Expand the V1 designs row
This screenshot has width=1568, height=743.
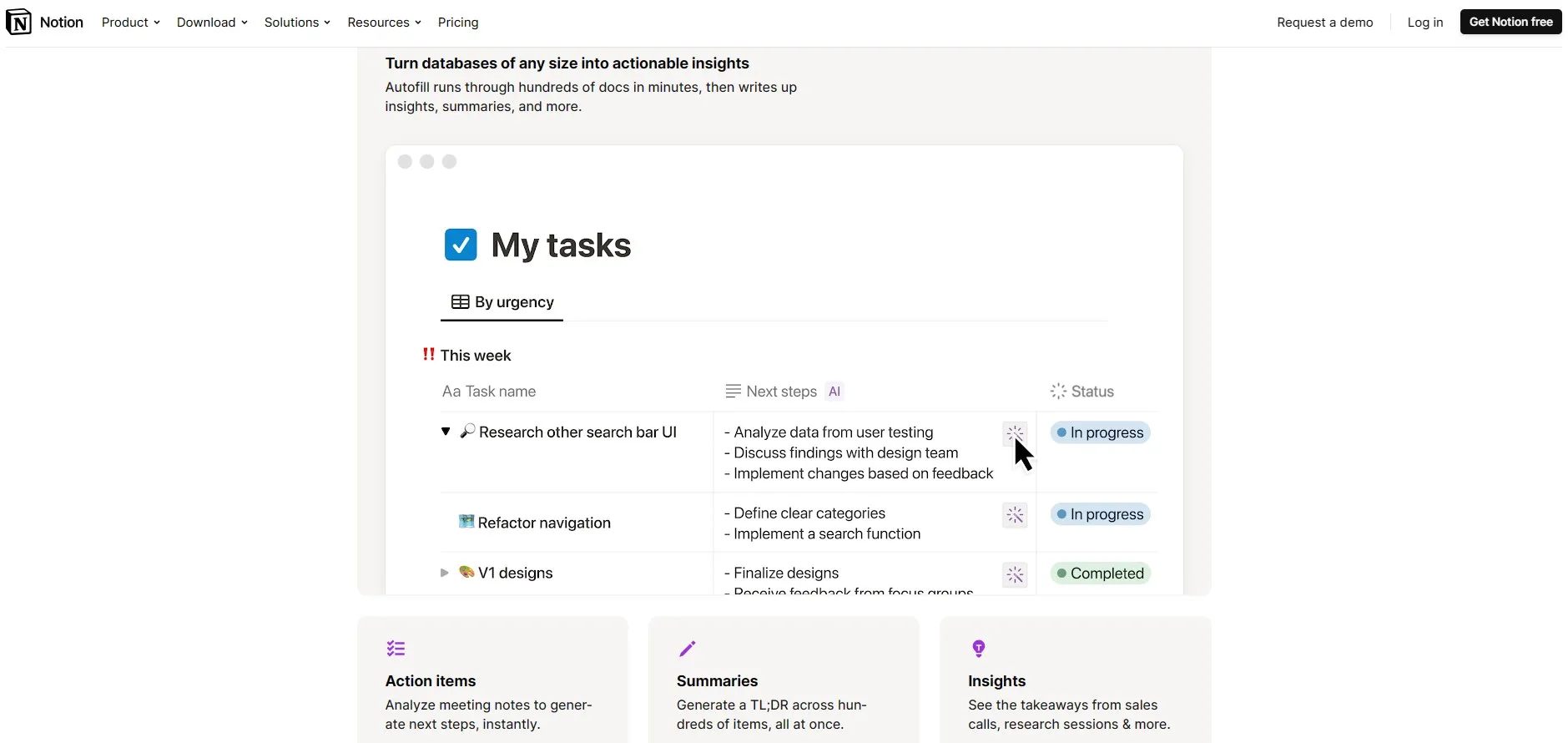click(445, 573)
